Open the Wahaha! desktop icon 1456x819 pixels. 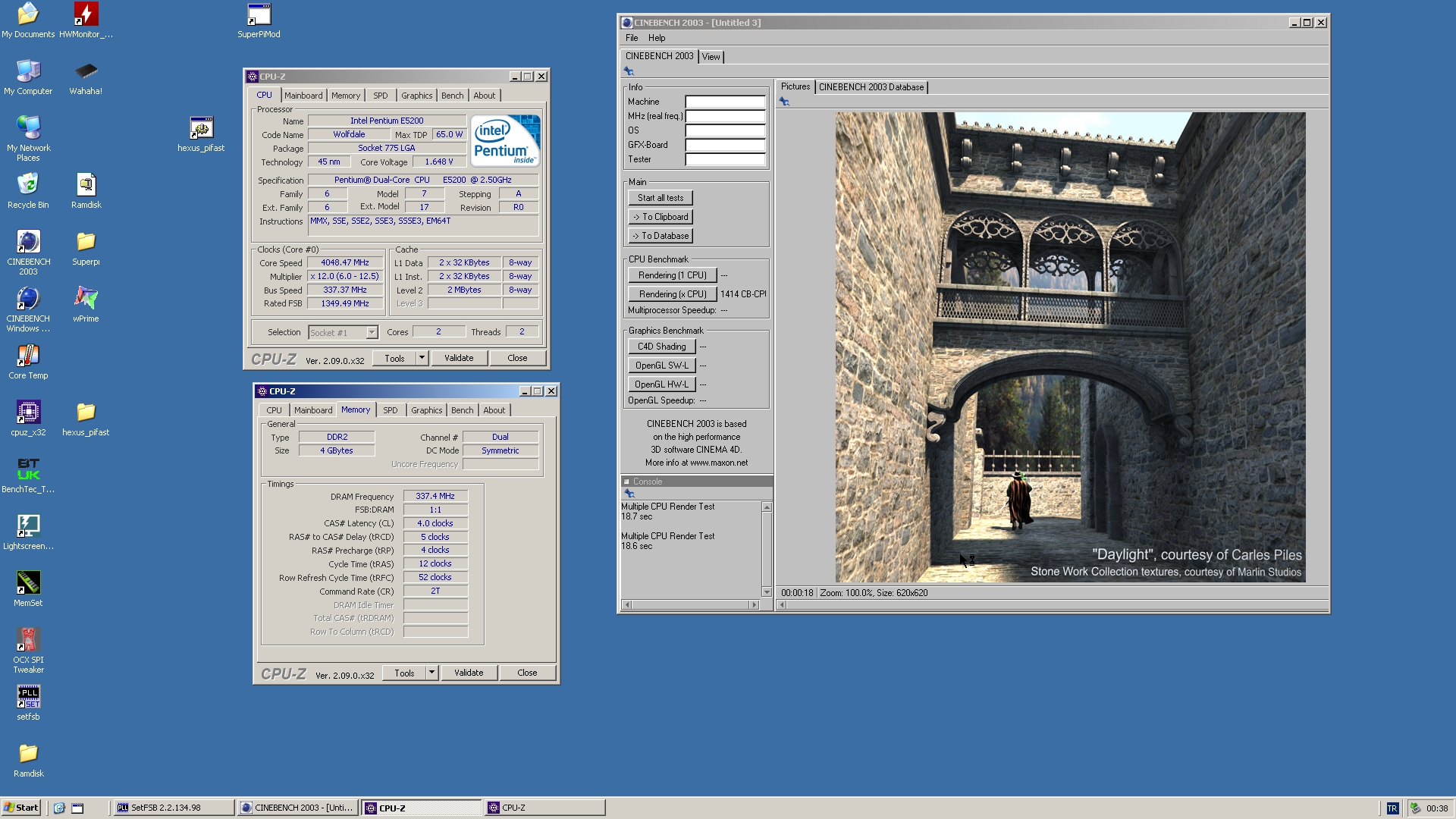click(86, 77)
